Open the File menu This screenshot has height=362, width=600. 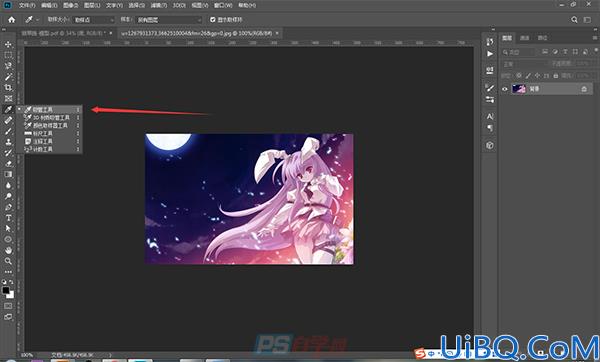pyautogui.click(x=27, y=5)
